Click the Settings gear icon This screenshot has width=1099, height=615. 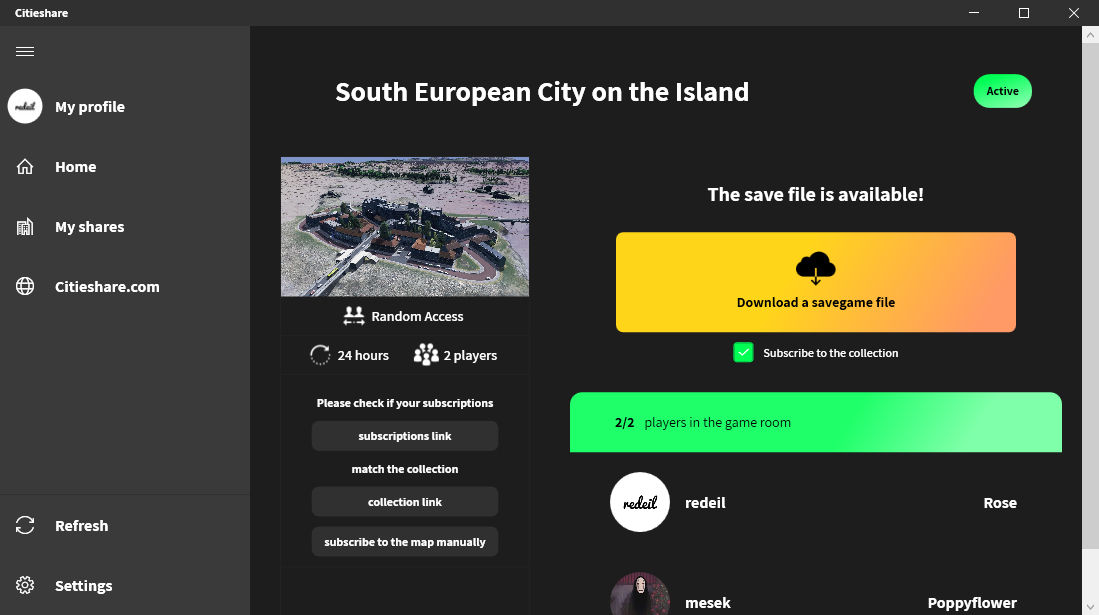[x=25, y=586]
